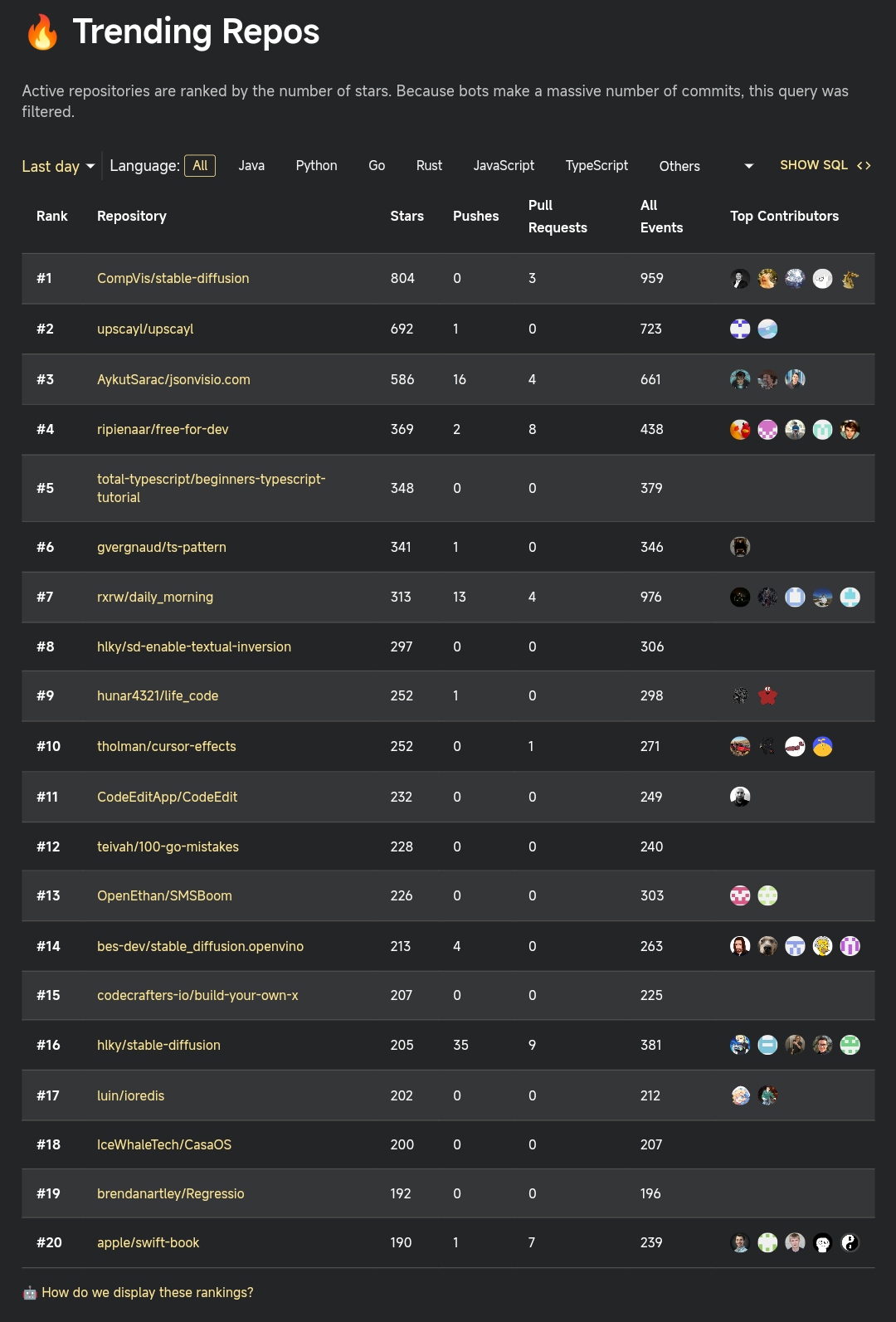Toggle the All language filter

point(199,165)
